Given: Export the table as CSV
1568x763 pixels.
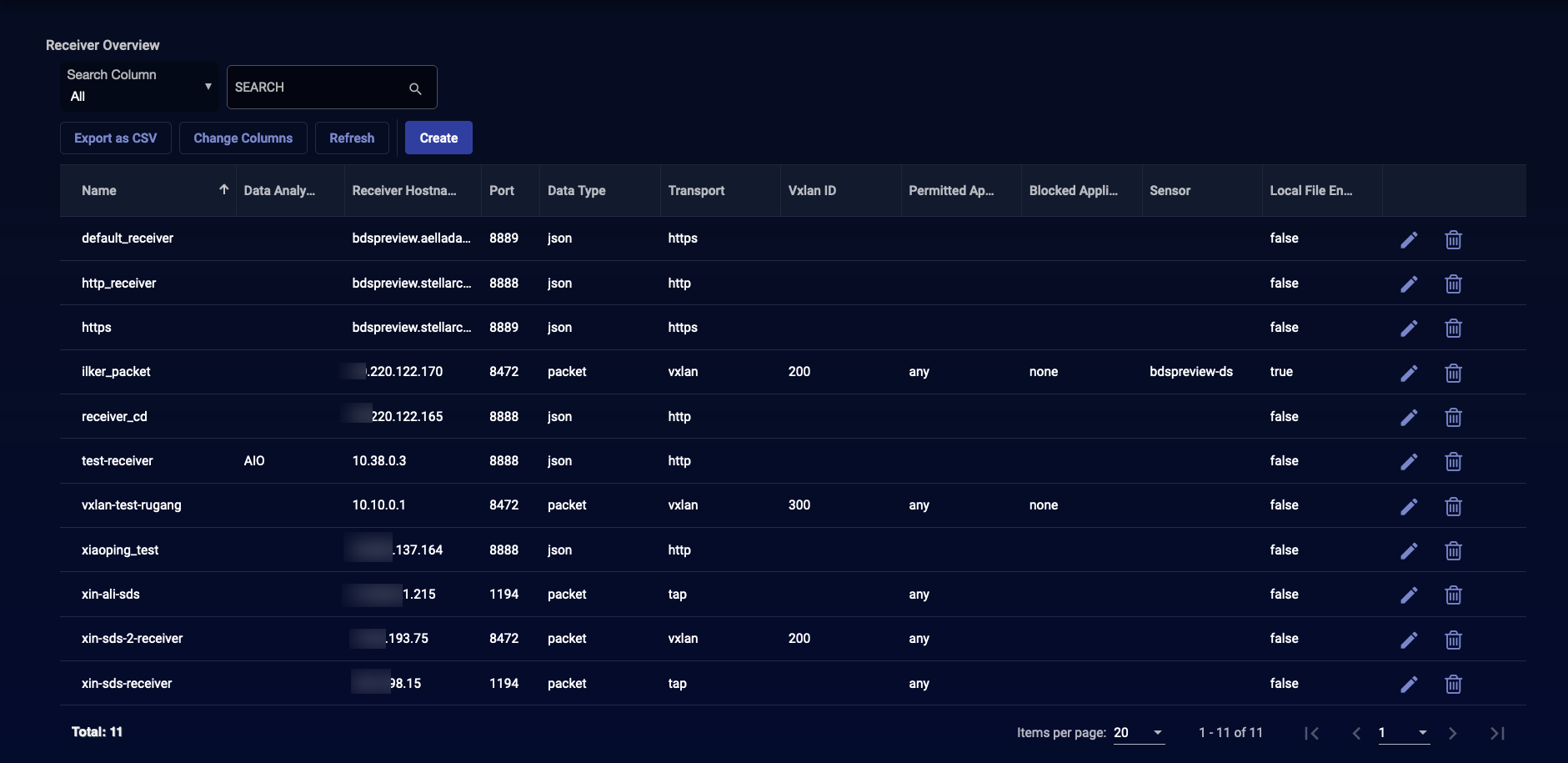Looking at the screenshot, I should [x=116, y=138].
